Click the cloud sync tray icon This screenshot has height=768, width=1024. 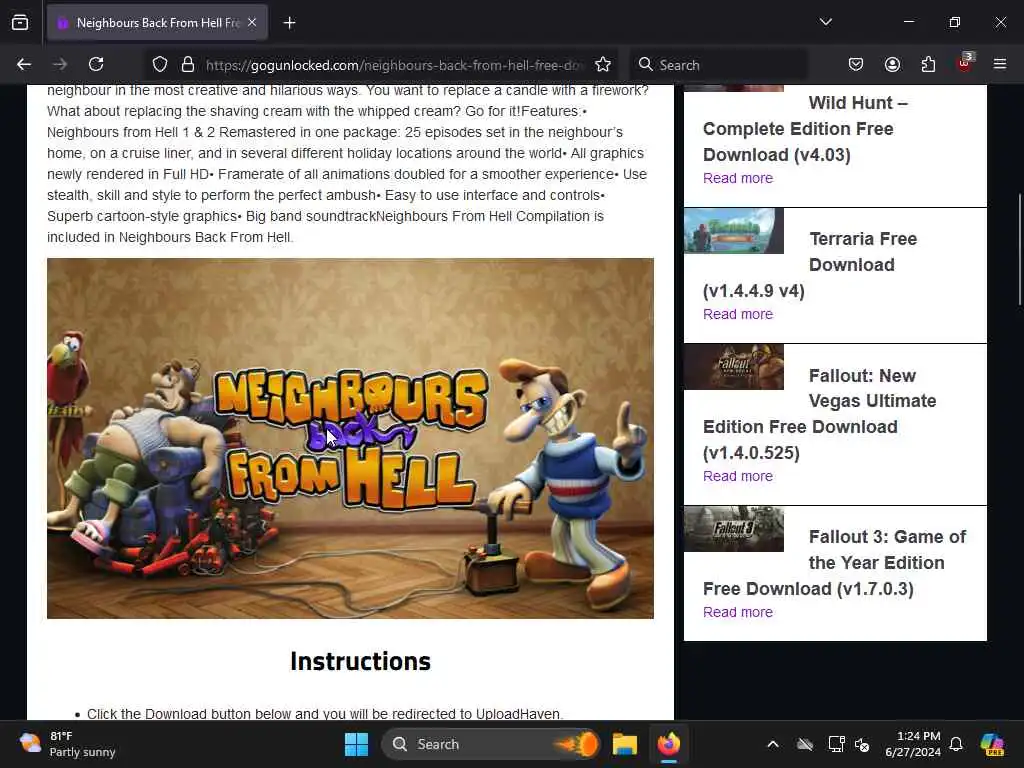pos(805,744)
